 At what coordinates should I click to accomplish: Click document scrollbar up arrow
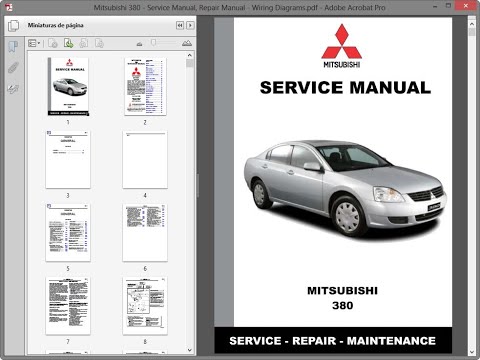(x=472, y=24)
